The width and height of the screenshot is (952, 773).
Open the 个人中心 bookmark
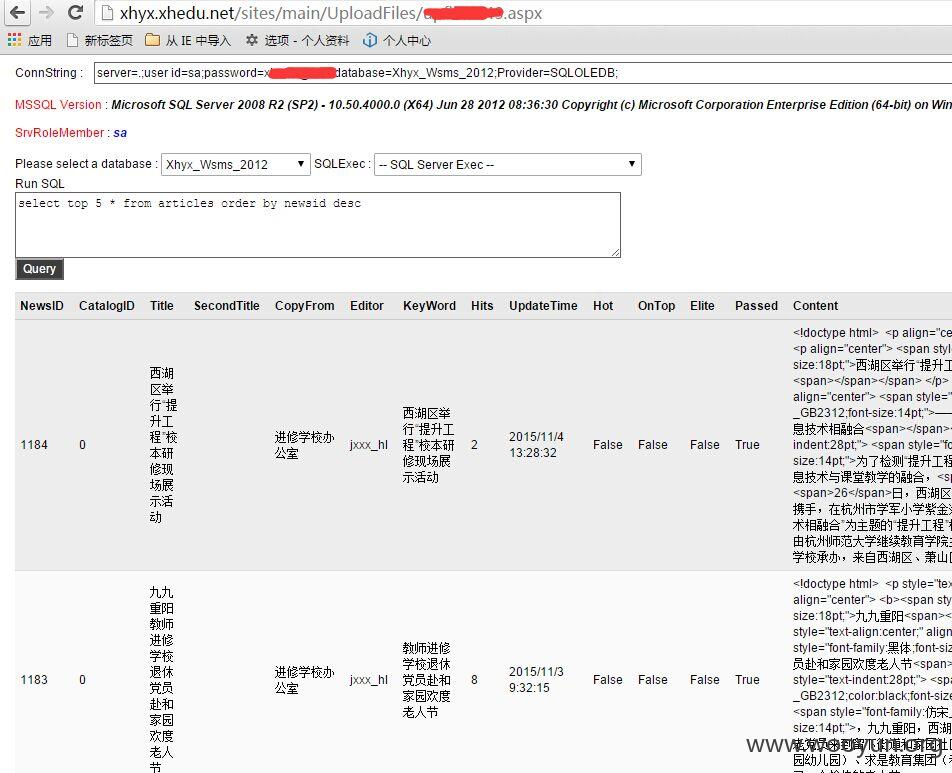397,41
